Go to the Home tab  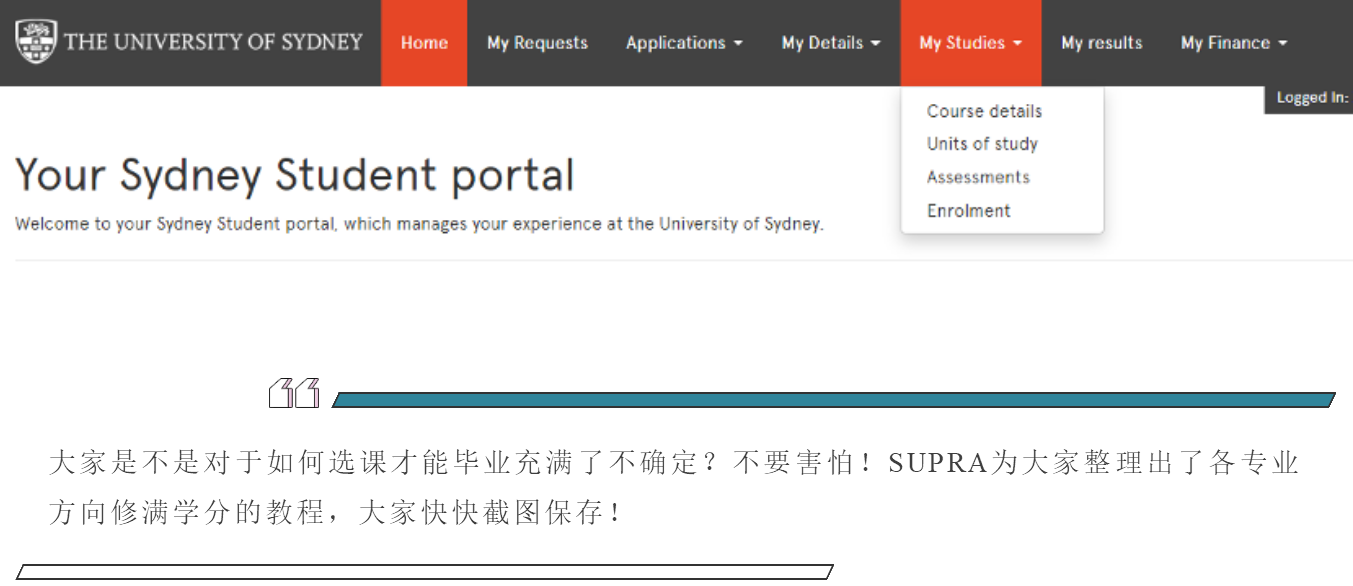point(424,43)
